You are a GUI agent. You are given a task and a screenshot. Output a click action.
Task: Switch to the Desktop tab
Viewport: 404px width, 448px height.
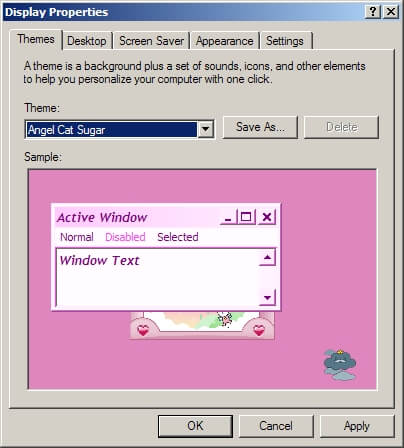tap(87, 41)
